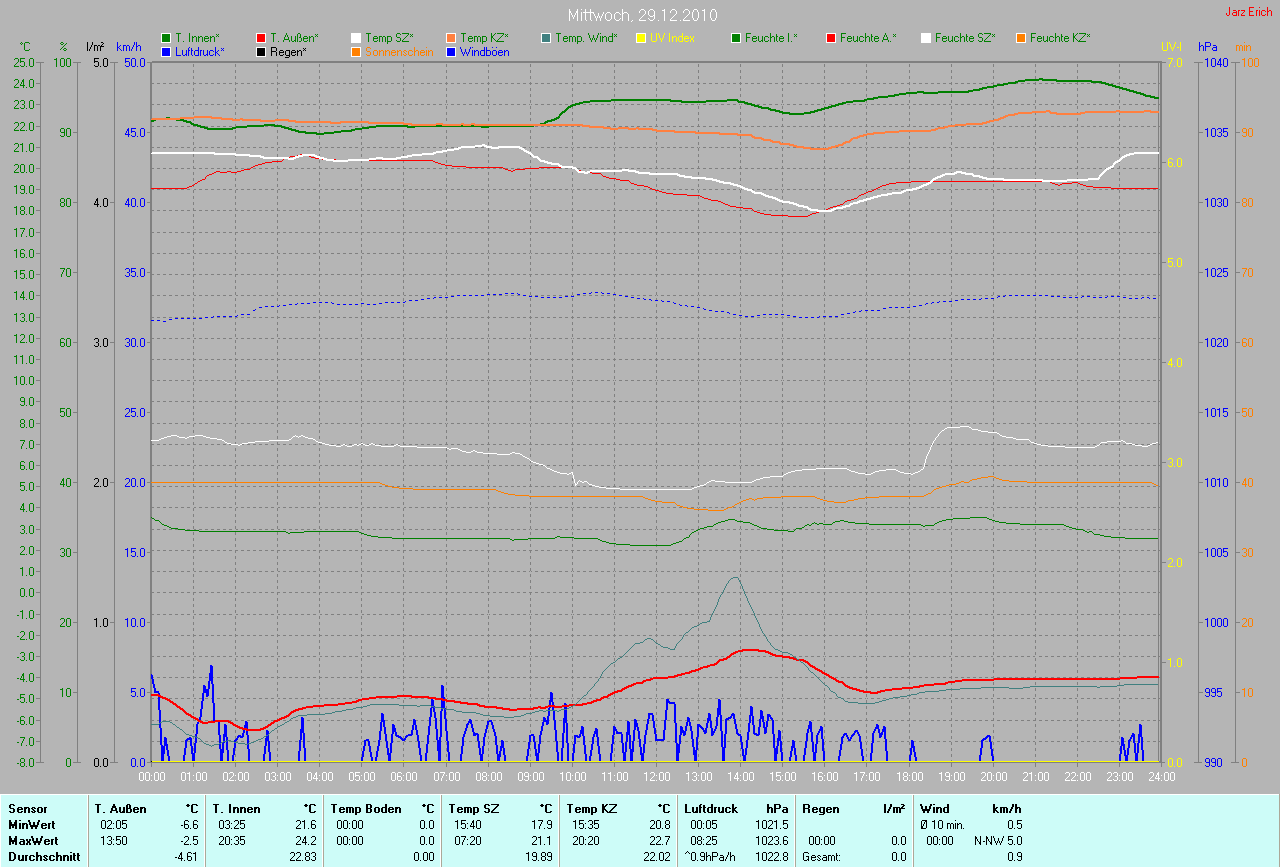
Task: Click the Luftdruck maximum "1023.6"
Action: click(772, 841)
